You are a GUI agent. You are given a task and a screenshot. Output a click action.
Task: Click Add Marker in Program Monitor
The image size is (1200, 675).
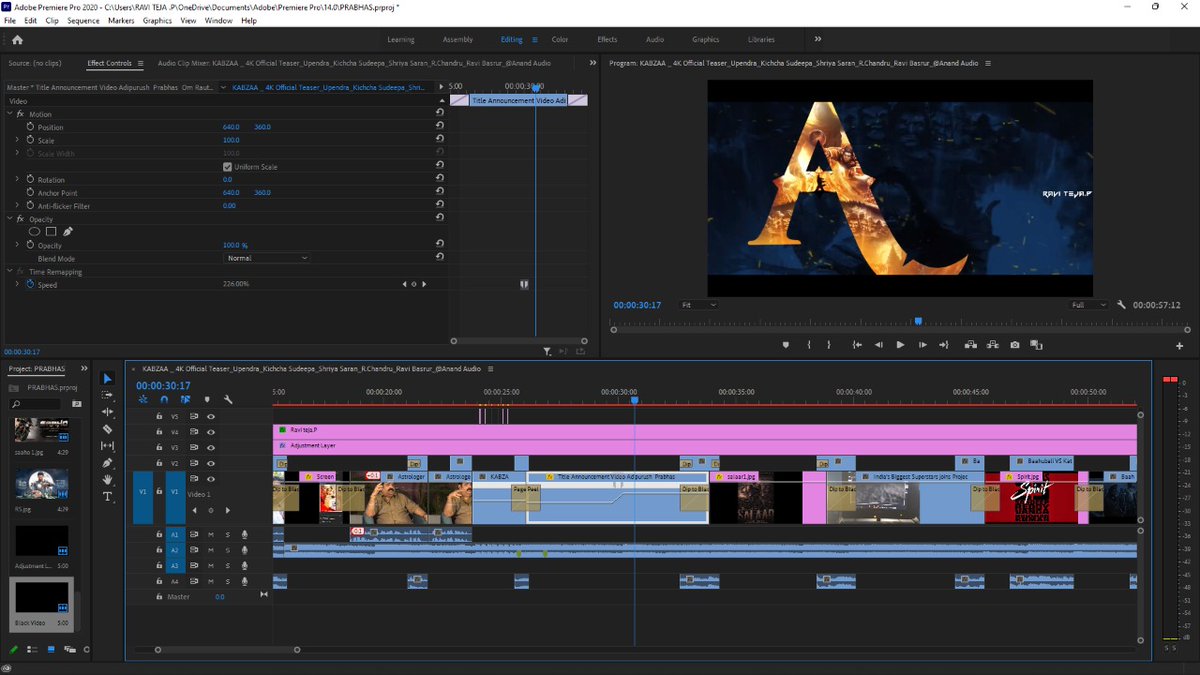[785, 345]
